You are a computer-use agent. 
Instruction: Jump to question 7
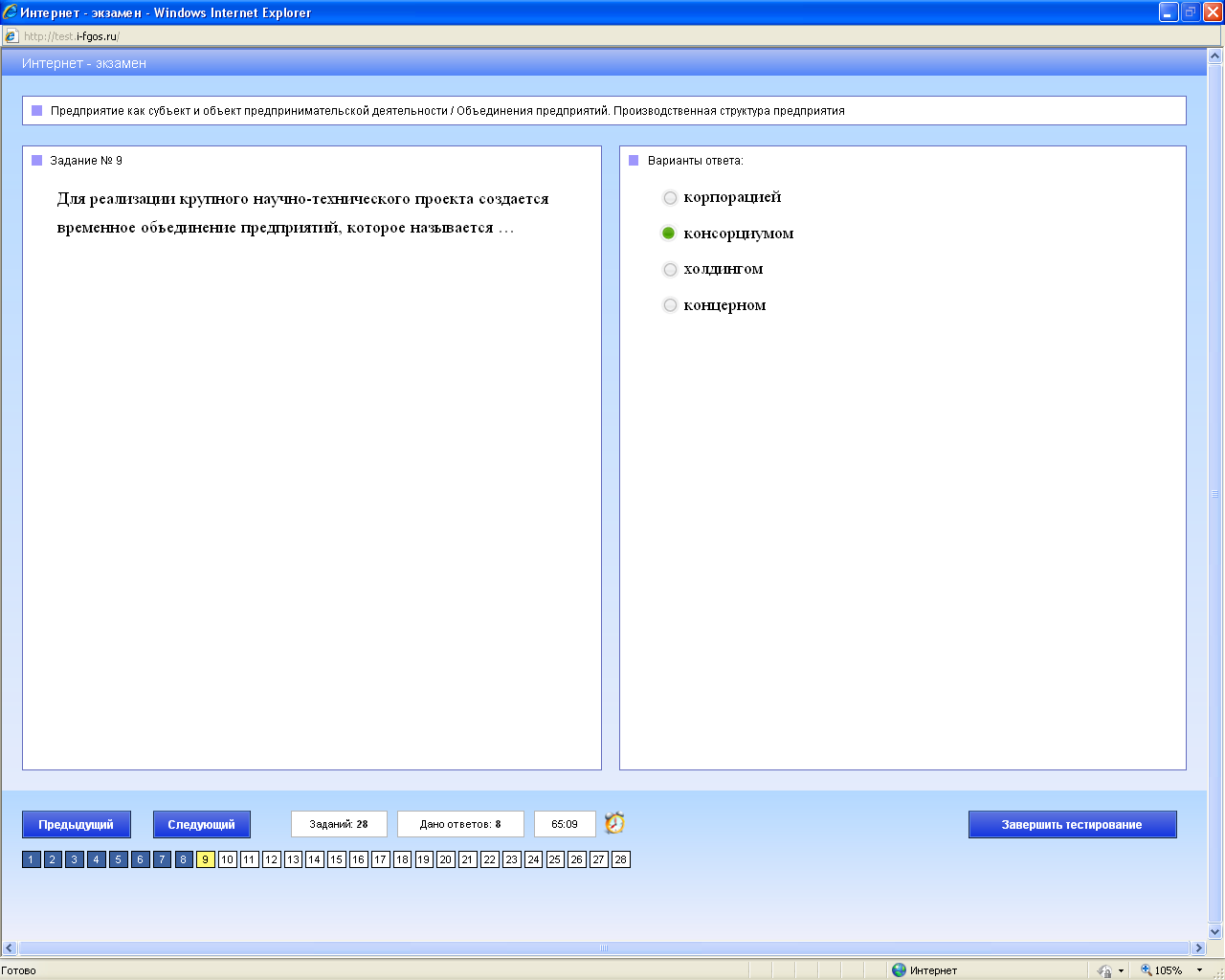(162, 859)
